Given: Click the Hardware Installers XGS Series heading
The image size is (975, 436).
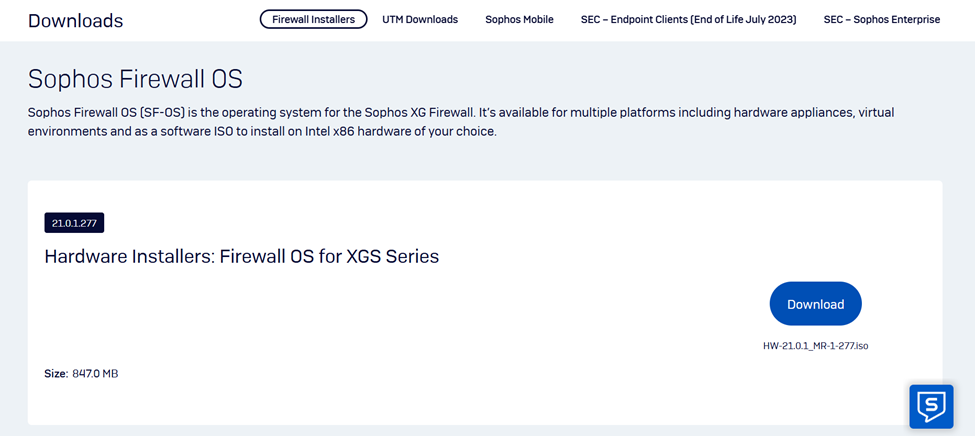Looking at the screenshot, I should tap(241, 256).
